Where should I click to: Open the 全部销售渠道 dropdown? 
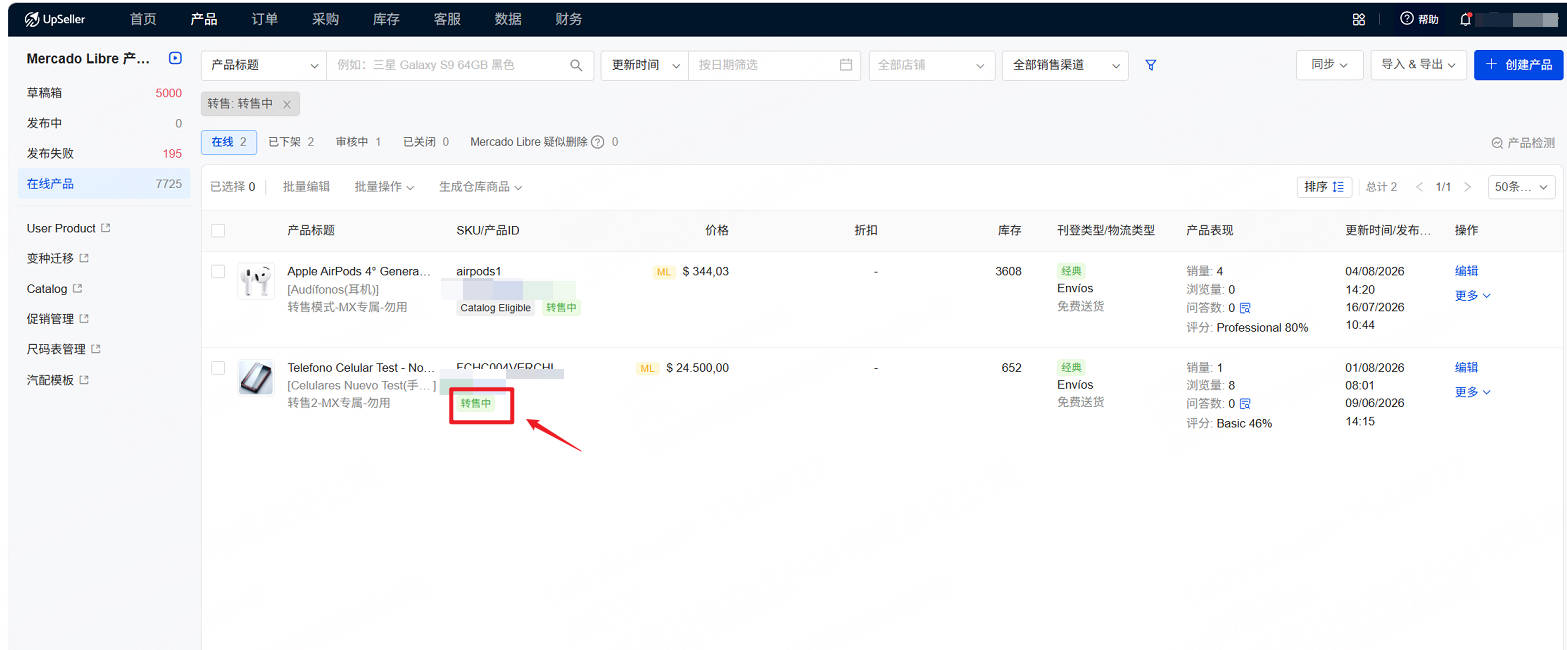coord(1065,65)
